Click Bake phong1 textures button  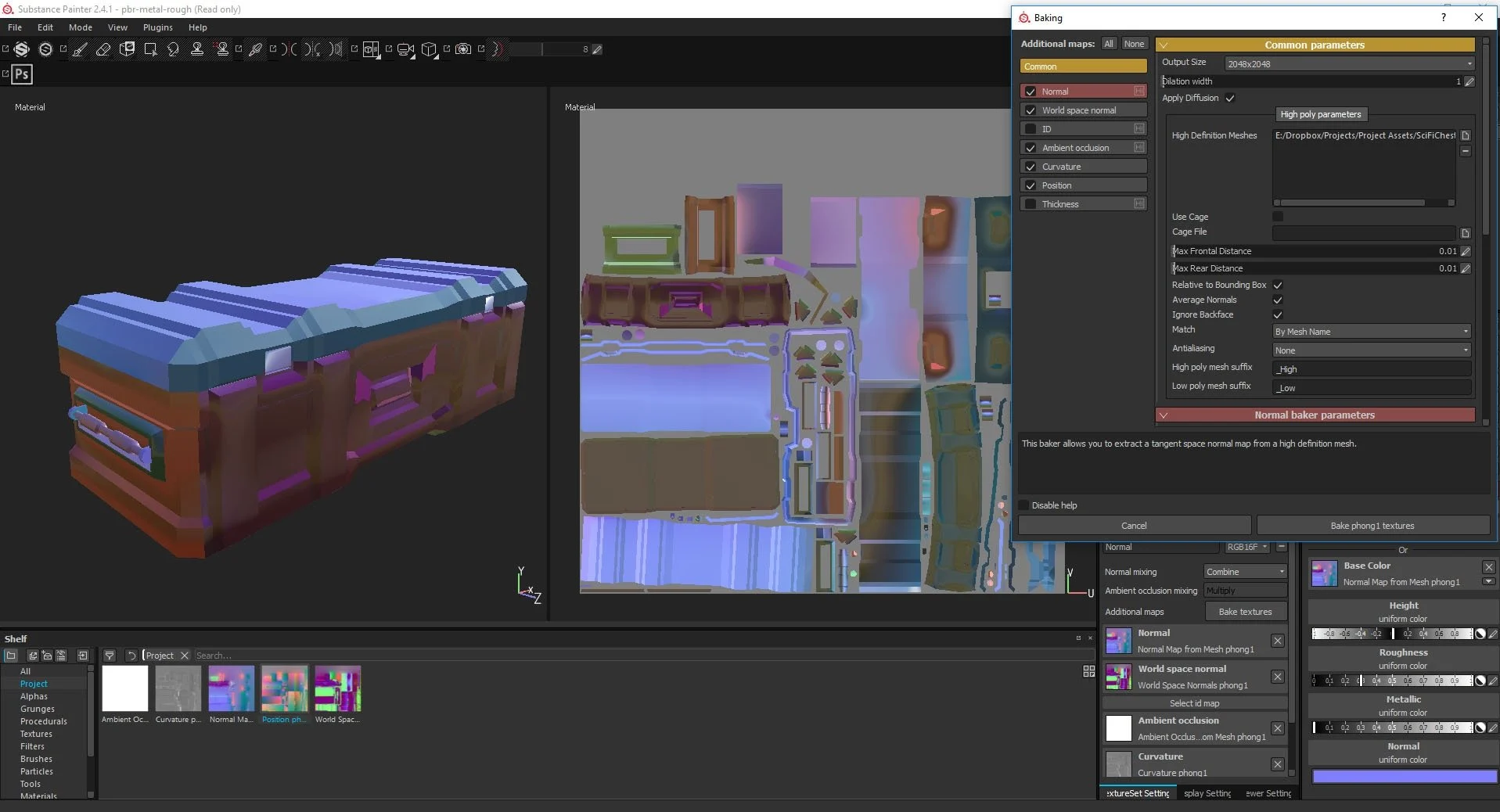click(1372, 526)
